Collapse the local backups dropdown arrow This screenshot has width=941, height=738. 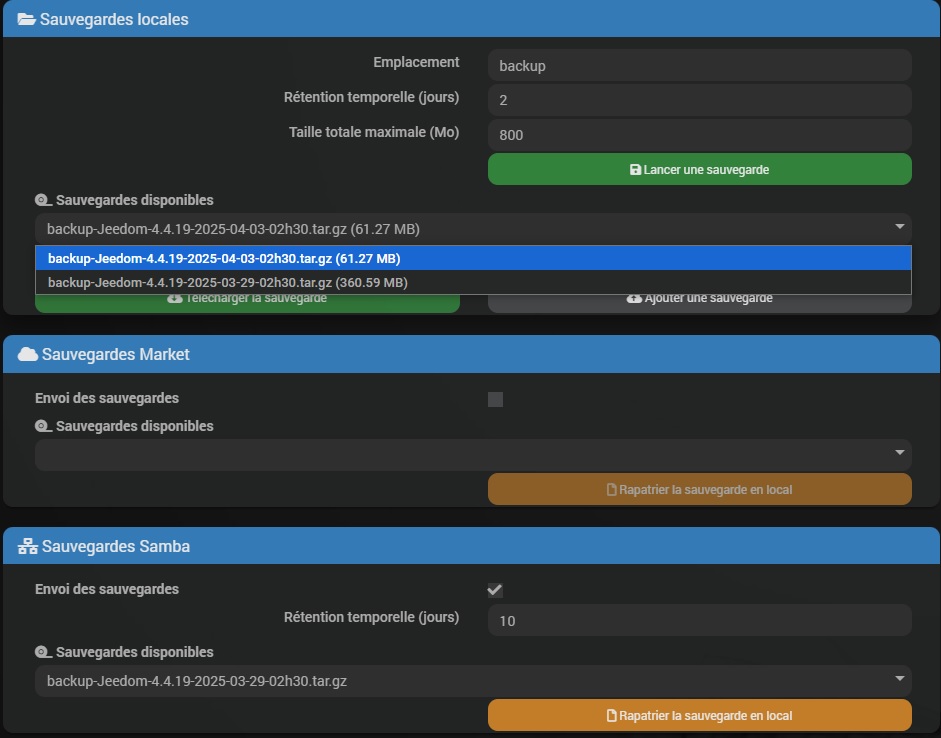click(x=899, y=227)
